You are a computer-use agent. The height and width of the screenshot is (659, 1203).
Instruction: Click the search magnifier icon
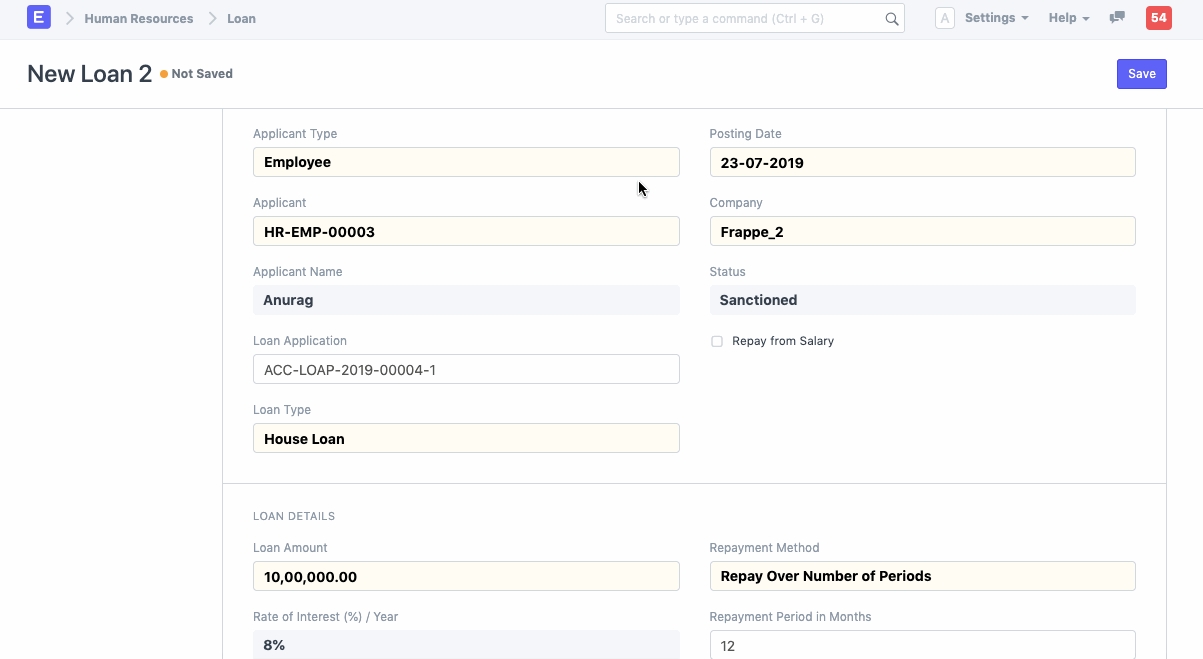891,19
